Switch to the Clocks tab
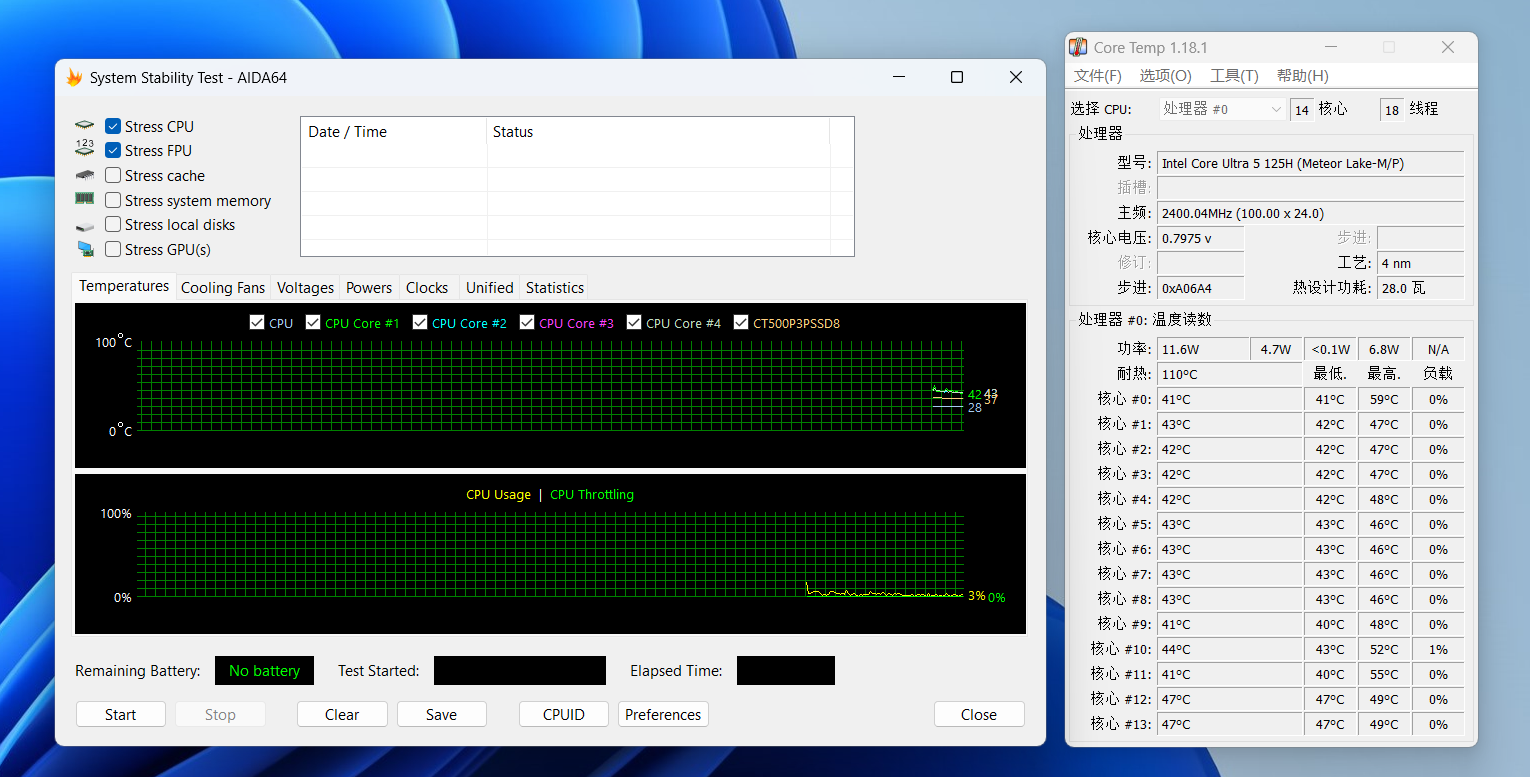This screenshot has height=777, width=1530. 427,287
